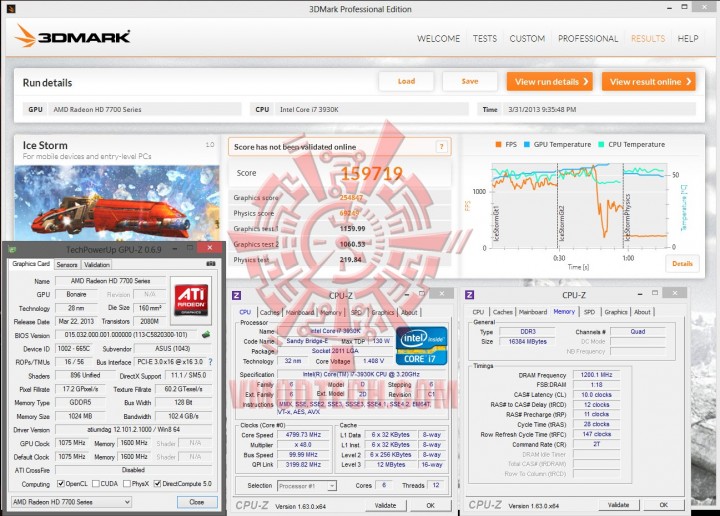Click the CPU-Z icon in the left CPU-Z window
The width and height of the screenshot is (720, 516).
(x=236, y=295)
